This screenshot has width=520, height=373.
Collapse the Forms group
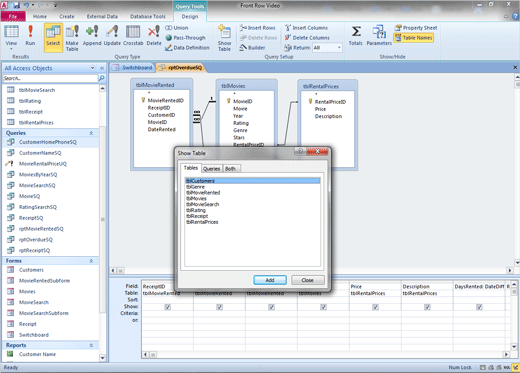point(91,261)
